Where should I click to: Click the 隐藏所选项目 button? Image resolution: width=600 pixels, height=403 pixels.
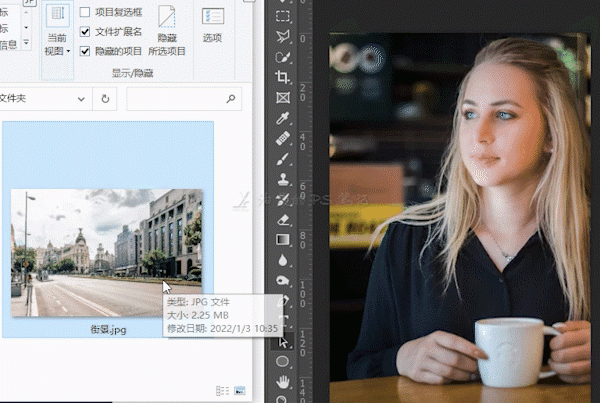pyautogui.click(x=167, y=31)
